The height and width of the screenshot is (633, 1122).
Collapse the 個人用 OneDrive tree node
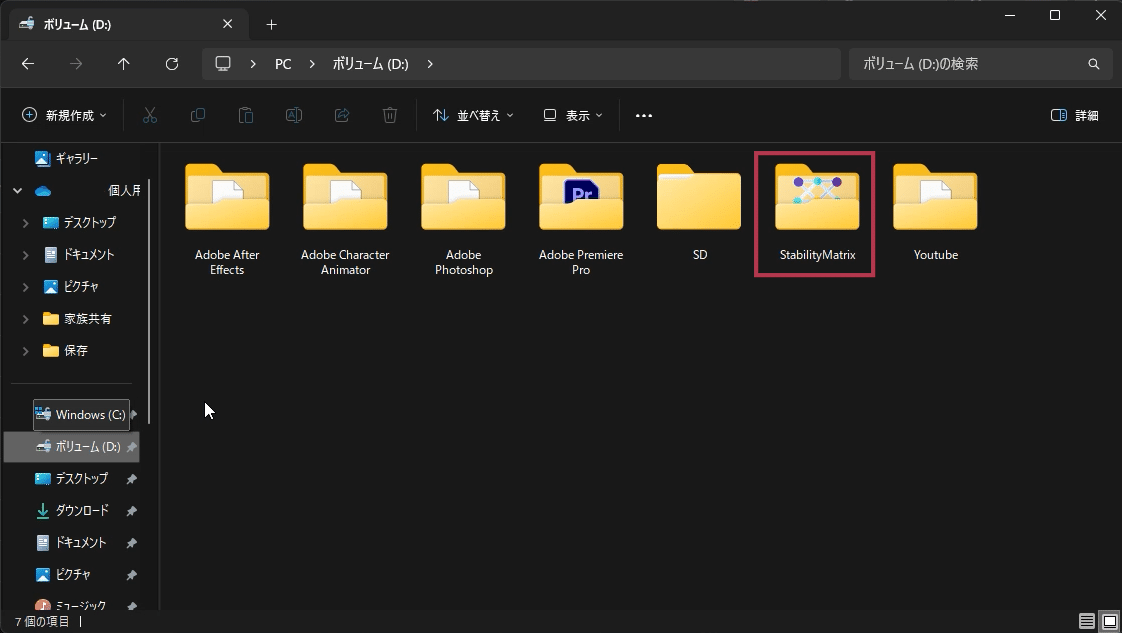coord(17,191)
